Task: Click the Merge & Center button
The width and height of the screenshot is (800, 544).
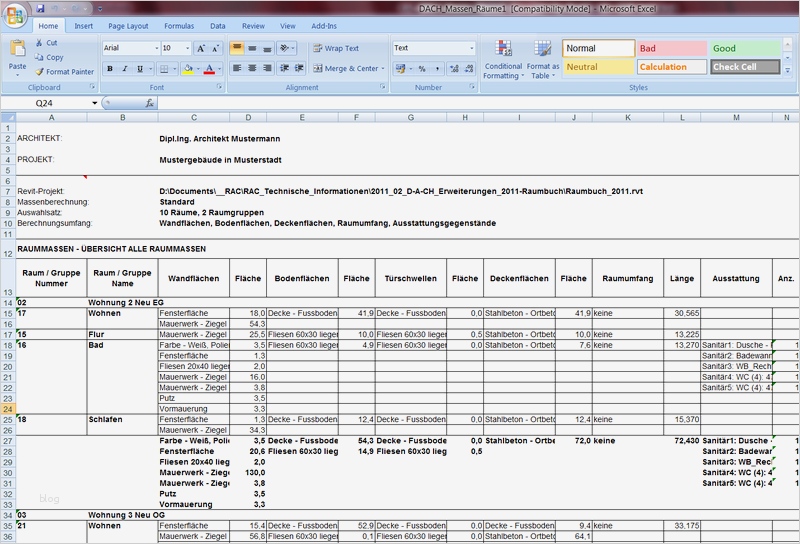Action: tap(345, 69)
